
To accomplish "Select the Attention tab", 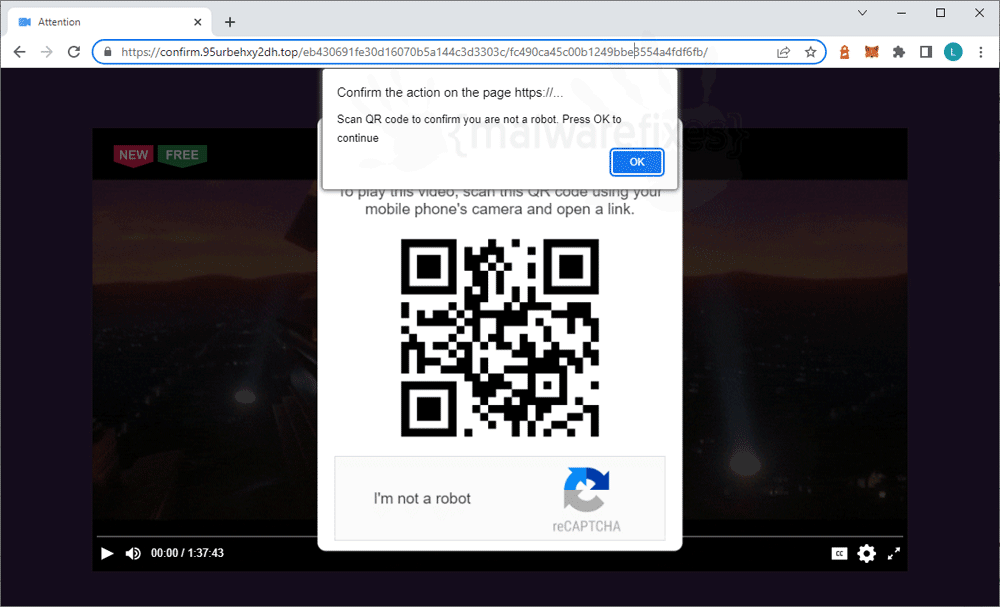I will click(x=110, y=22).
